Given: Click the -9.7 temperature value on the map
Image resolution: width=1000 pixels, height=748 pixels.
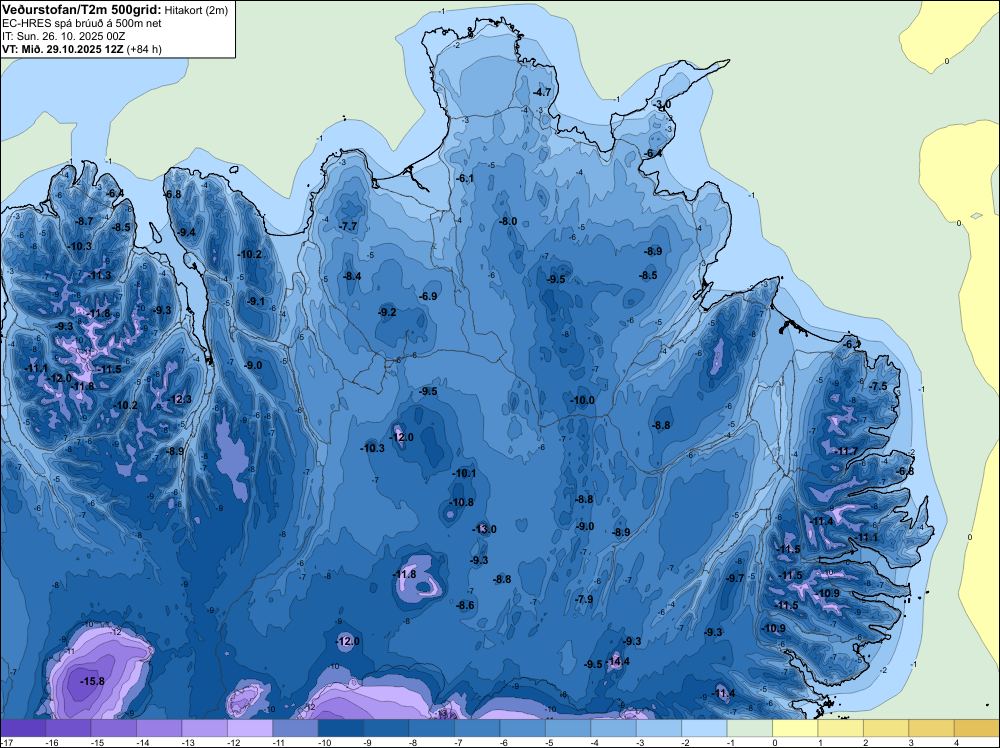Looking at the screenshot, I should point(735,578).
